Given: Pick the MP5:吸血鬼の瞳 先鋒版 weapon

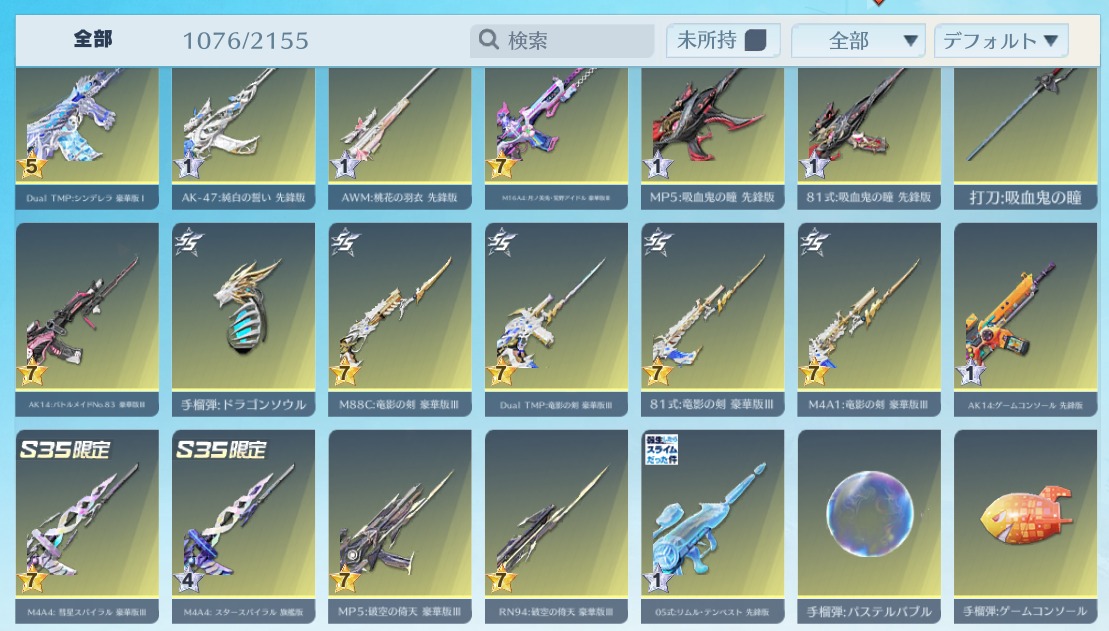Looking at the screenshot, I should (x=713, y=139).
